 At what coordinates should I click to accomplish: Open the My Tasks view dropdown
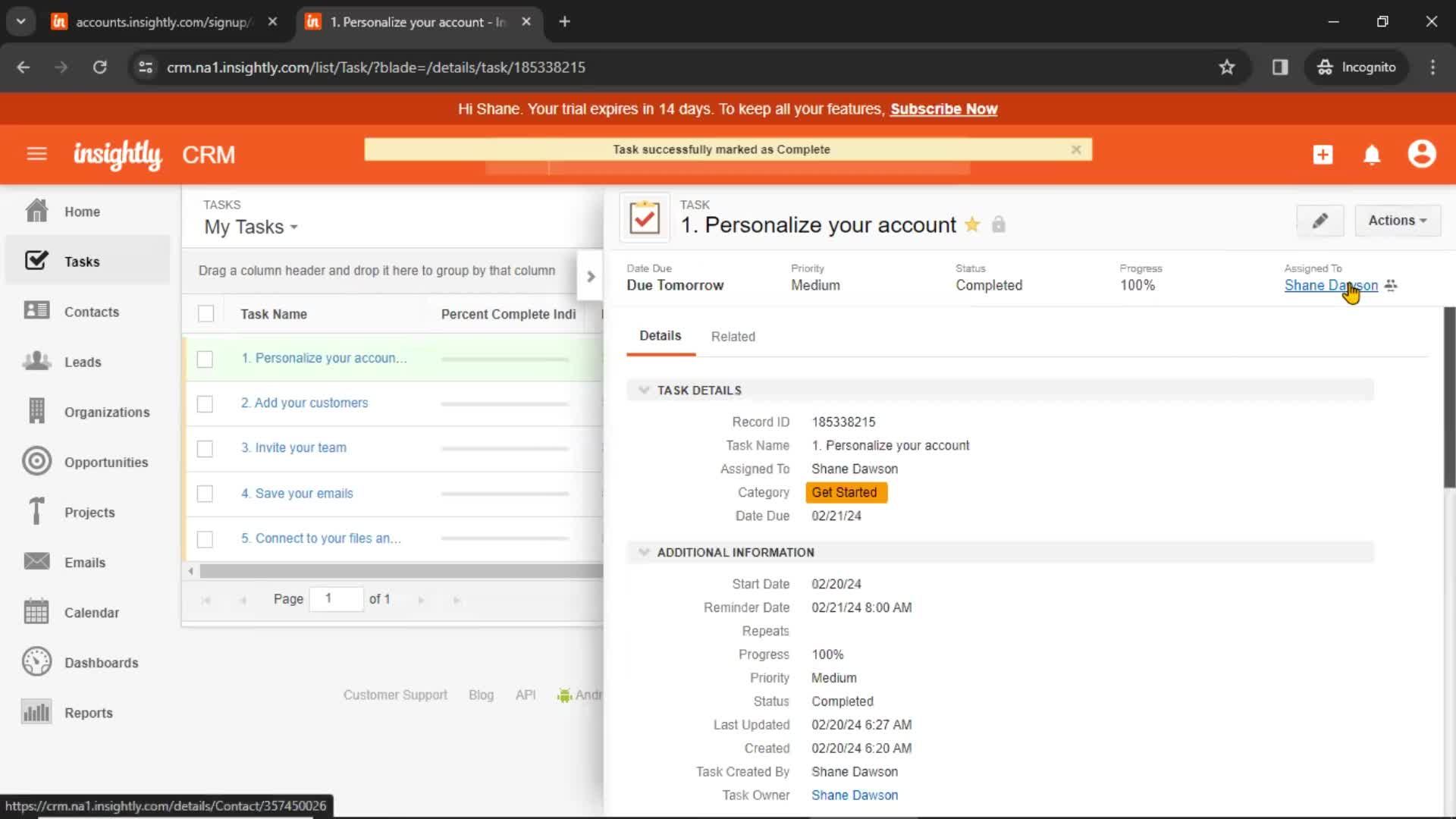(x=251, y=227)
